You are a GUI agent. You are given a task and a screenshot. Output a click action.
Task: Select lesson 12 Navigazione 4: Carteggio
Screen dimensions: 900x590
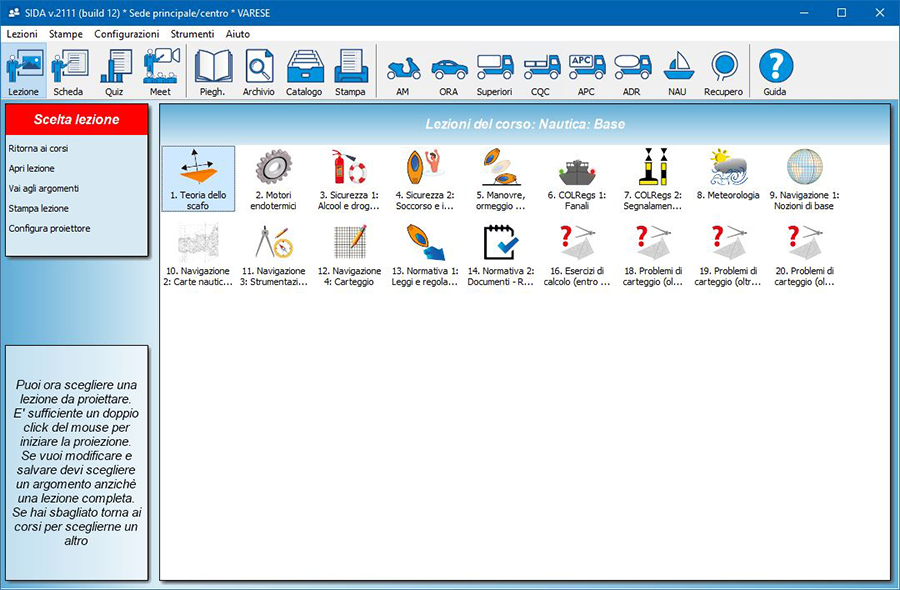tap(349, 252)
